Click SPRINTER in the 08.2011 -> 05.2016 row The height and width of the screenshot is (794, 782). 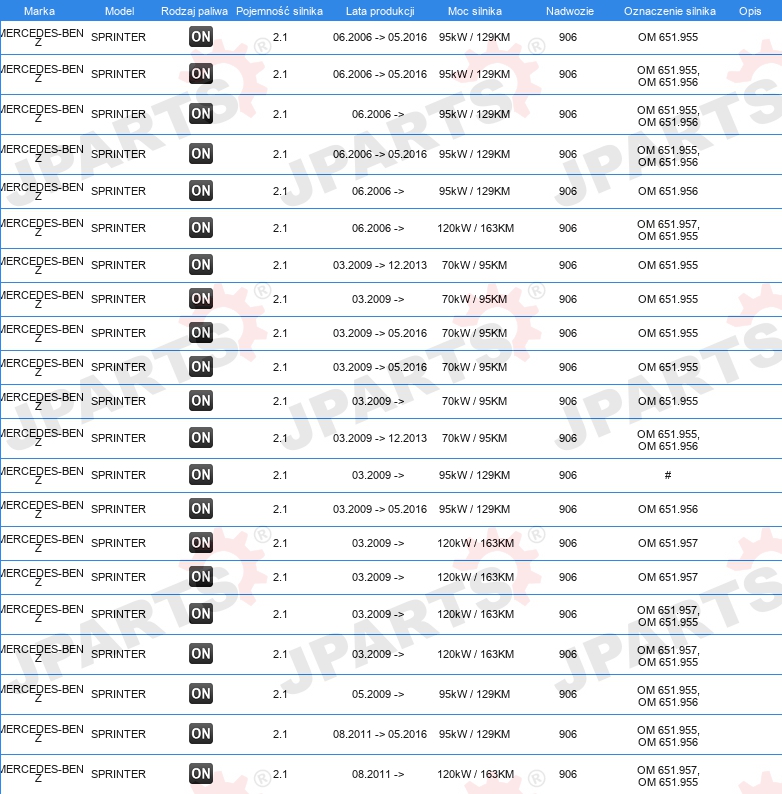click(x=119, y=734)
